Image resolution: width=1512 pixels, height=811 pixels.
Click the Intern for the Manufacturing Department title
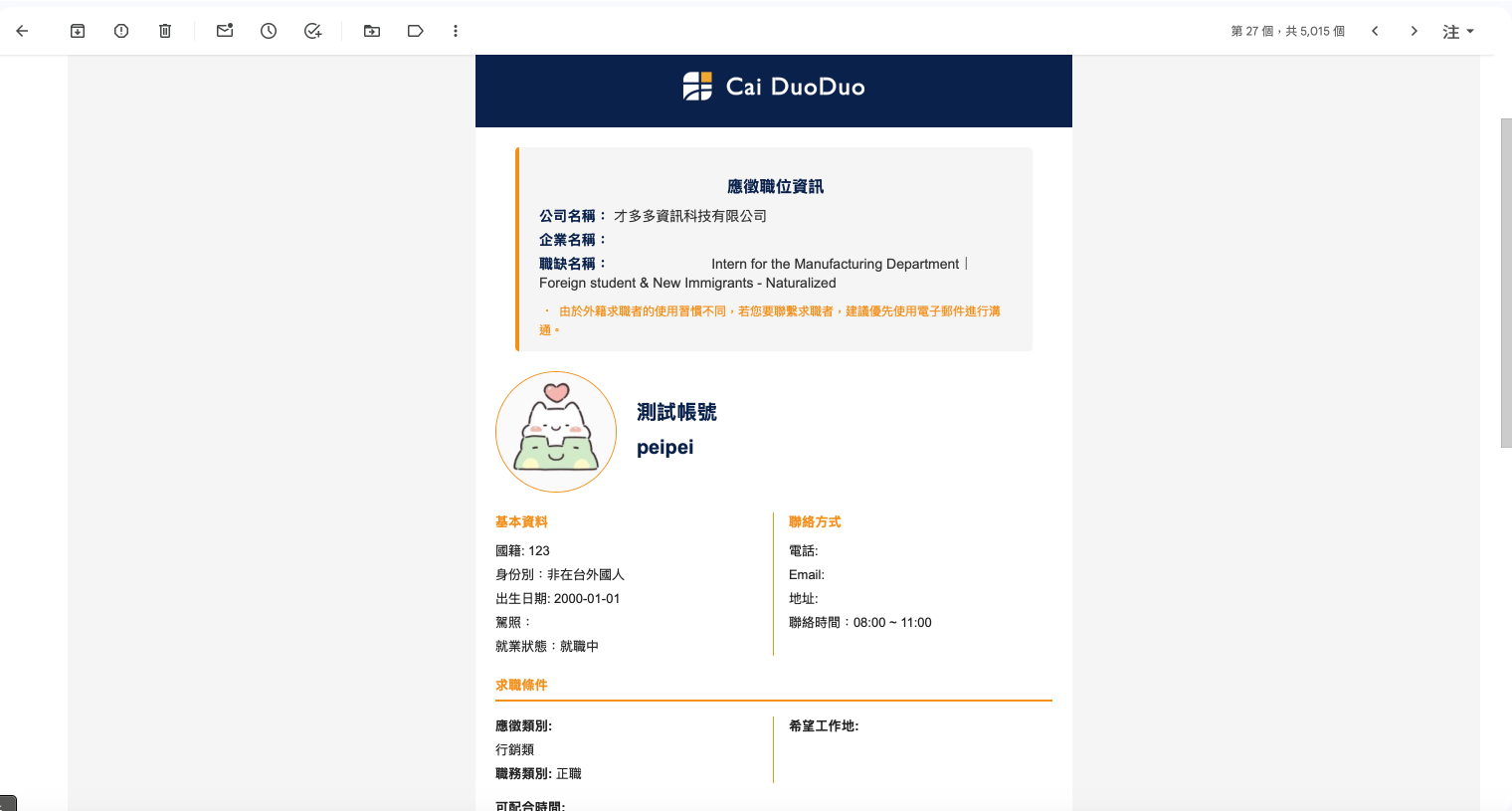point(835,264)
